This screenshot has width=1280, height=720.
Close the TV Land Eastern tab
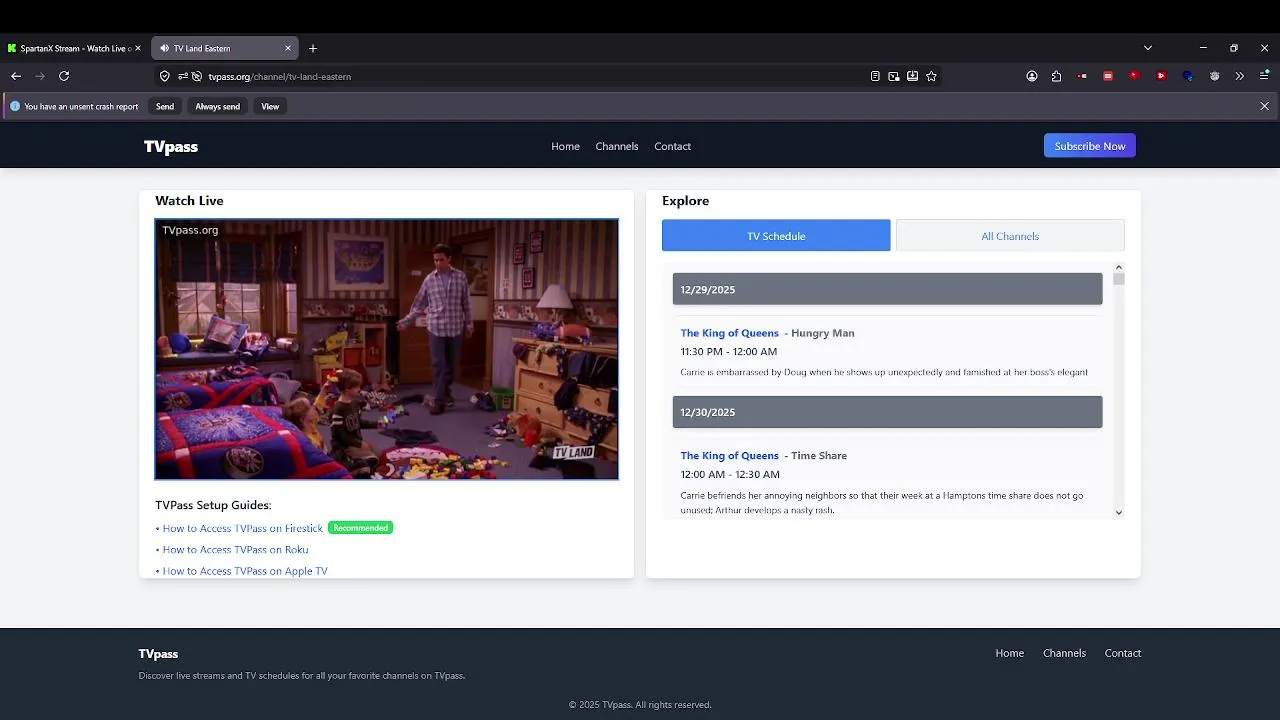[x=288, y=48]
